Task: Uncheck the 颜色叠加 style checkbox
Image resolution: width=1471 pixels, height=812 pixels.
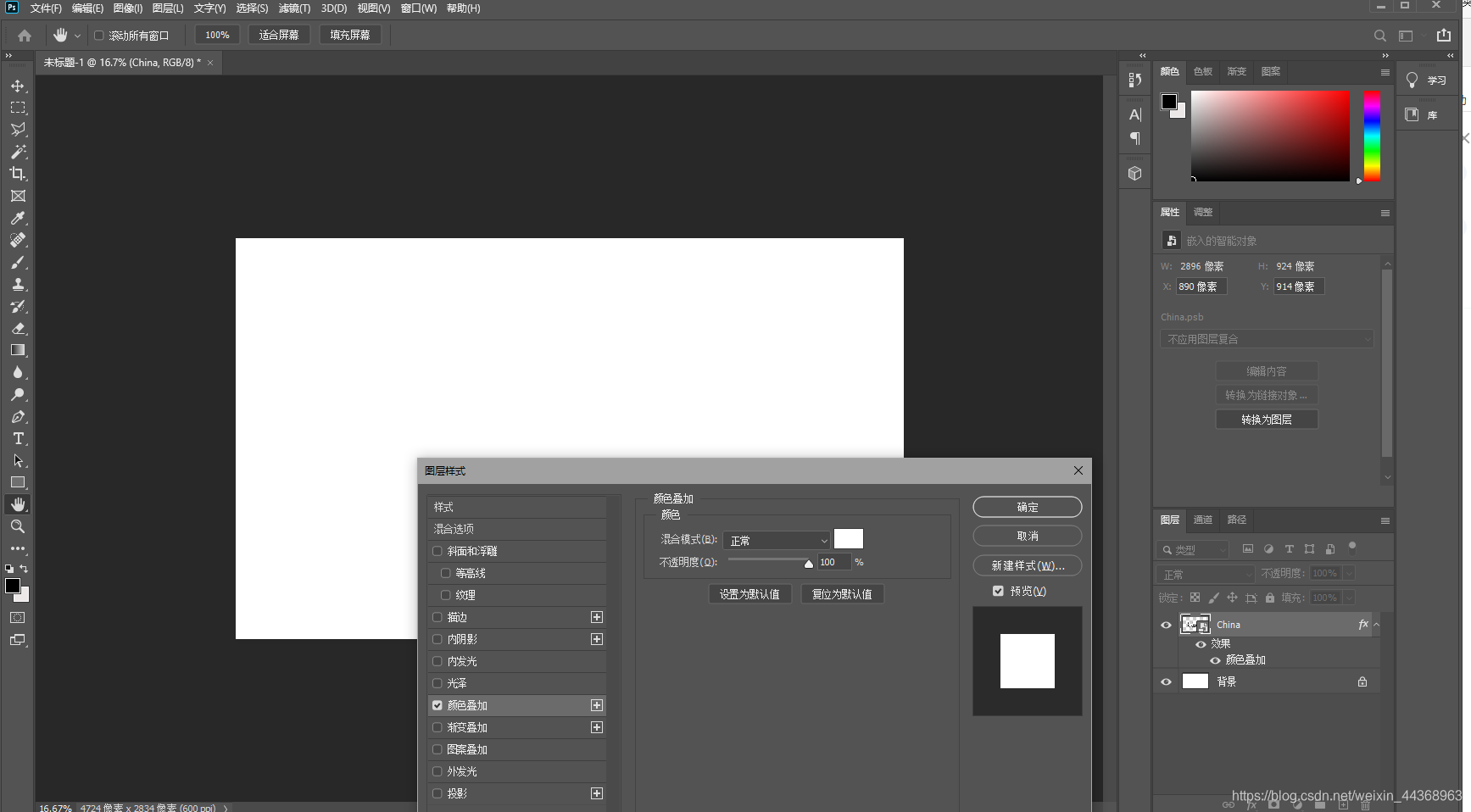Action: (437, 705)
